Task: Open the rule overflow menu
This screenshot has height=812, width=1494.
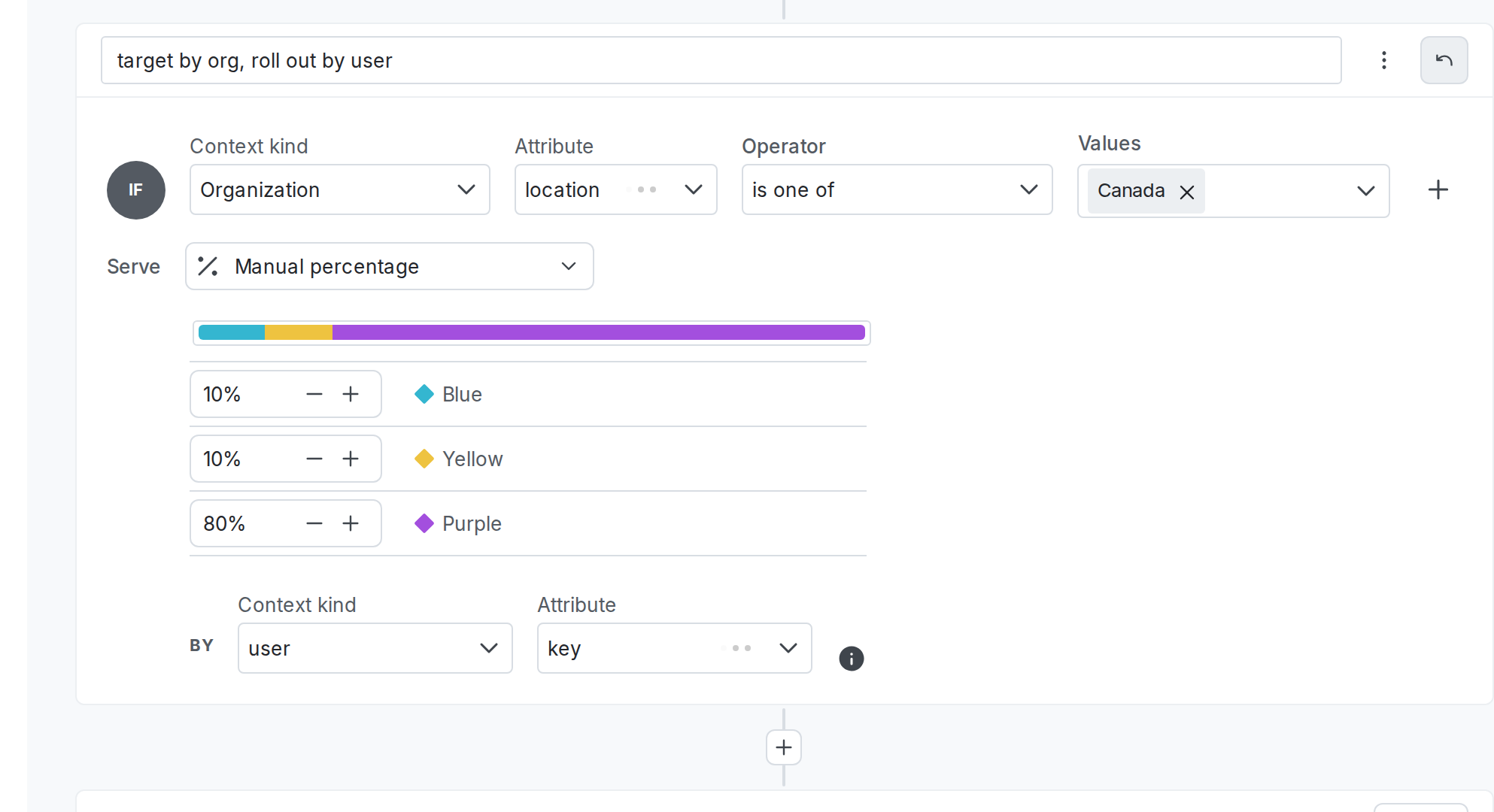Action: pos(1383,60)
